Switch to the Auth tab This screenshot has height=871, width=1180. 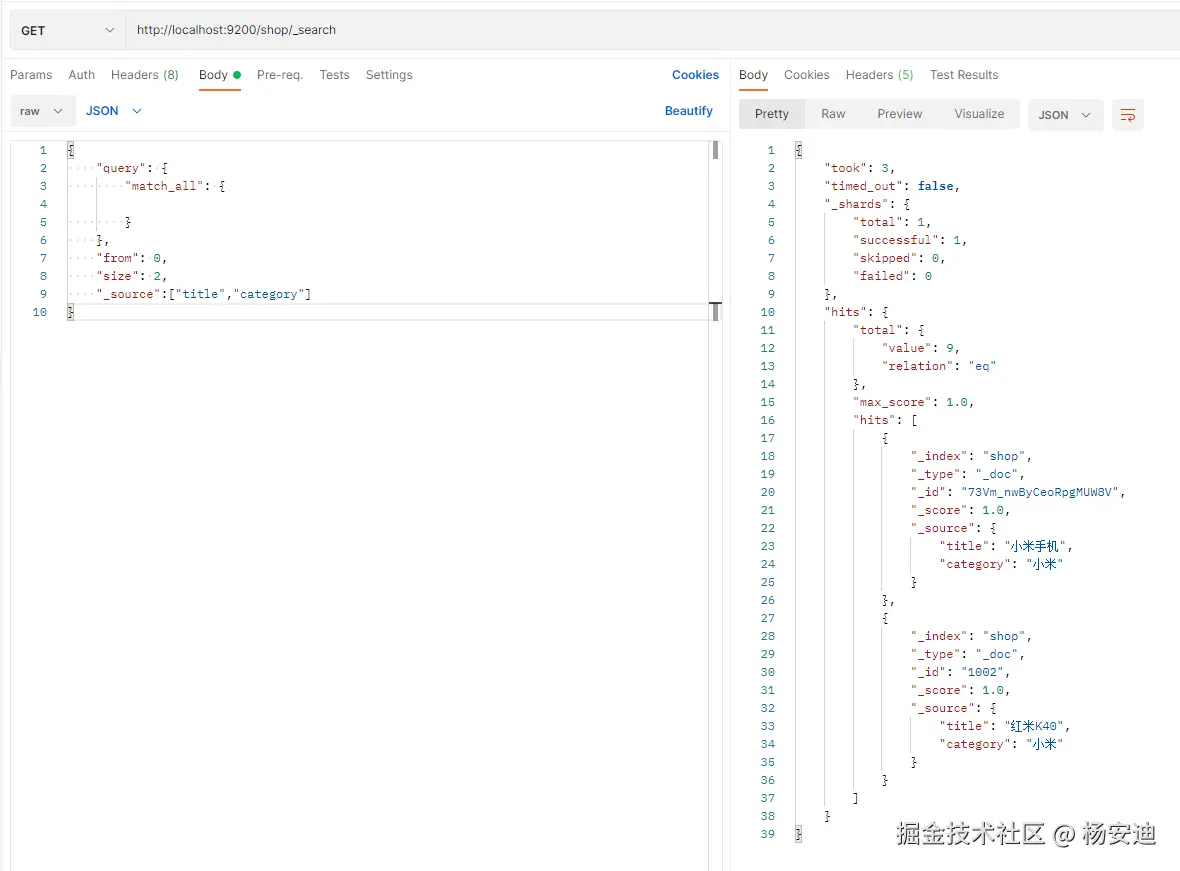[x=81, y=75]
